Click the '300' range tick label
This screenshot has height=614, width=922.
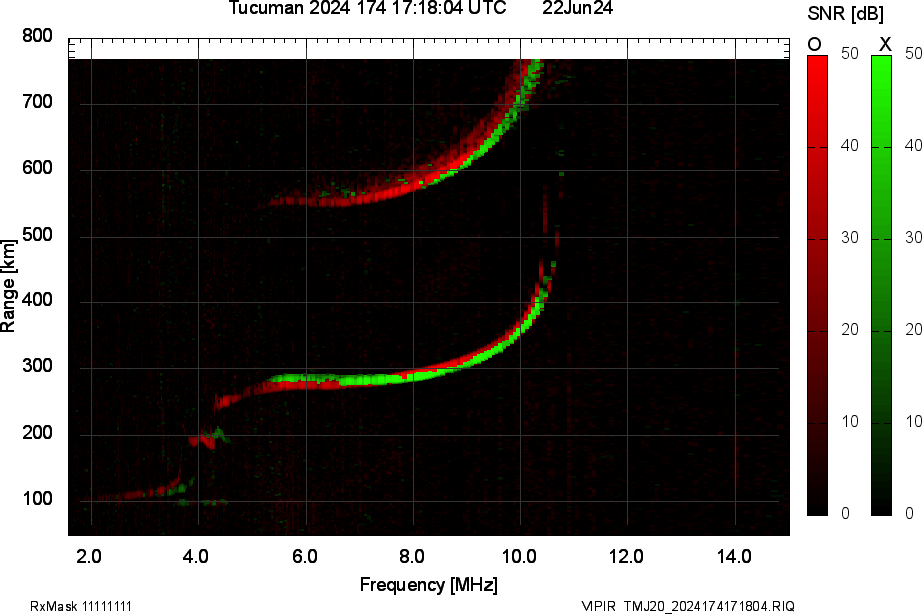pos(38,366)
